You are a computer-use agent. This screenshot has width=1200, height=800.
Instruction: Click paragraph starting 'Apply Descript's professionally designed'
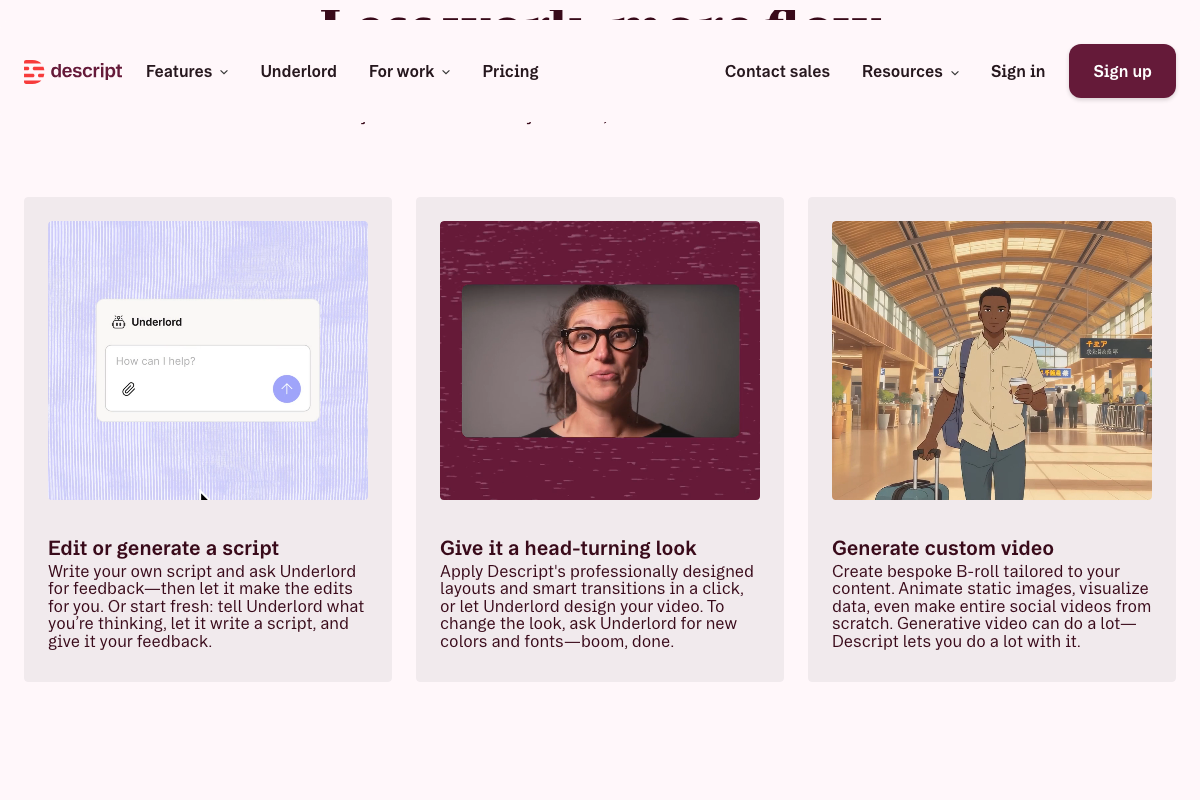click(597, 606)
